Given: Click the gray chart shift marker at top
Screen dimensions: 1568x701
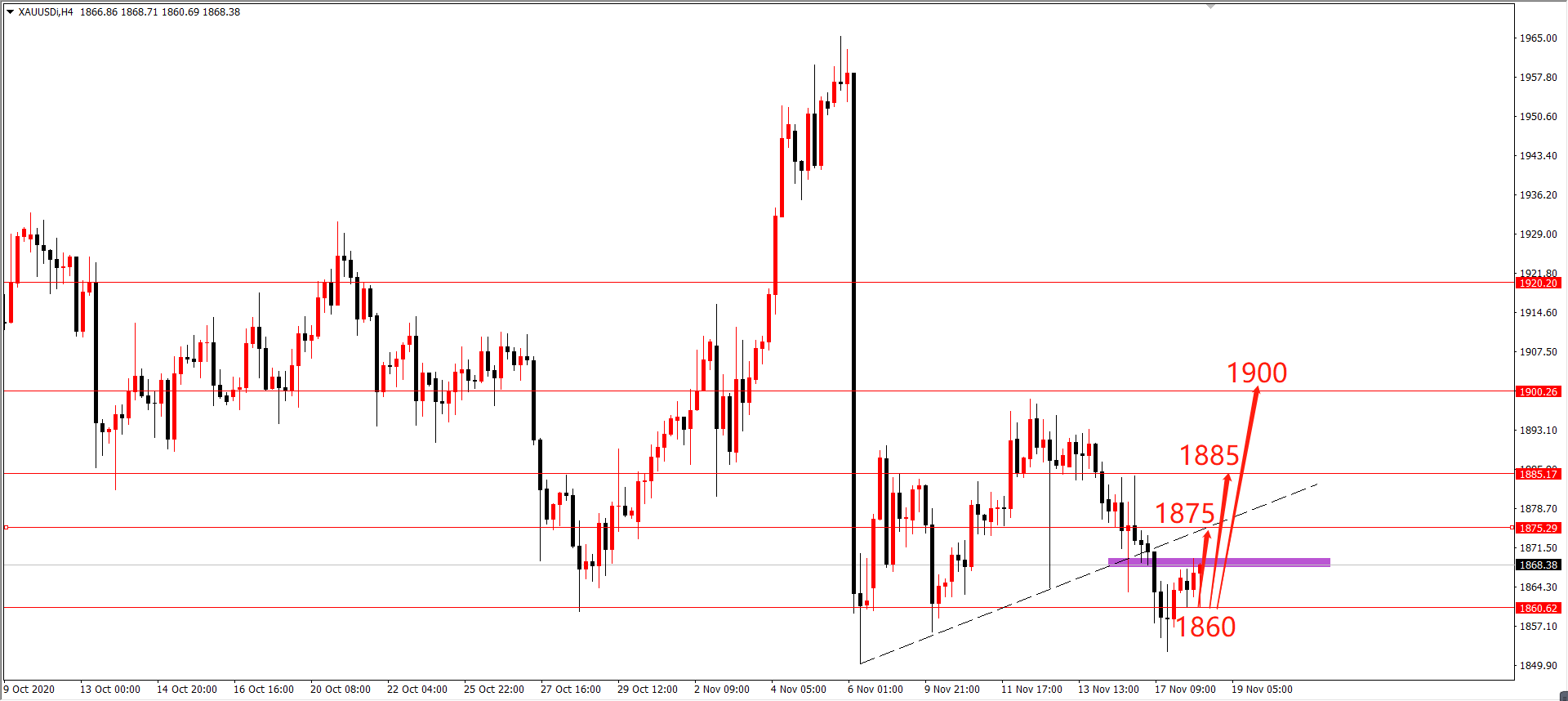Looking at the screenshot, I should pyautogui.click(x=1211, y=6).
